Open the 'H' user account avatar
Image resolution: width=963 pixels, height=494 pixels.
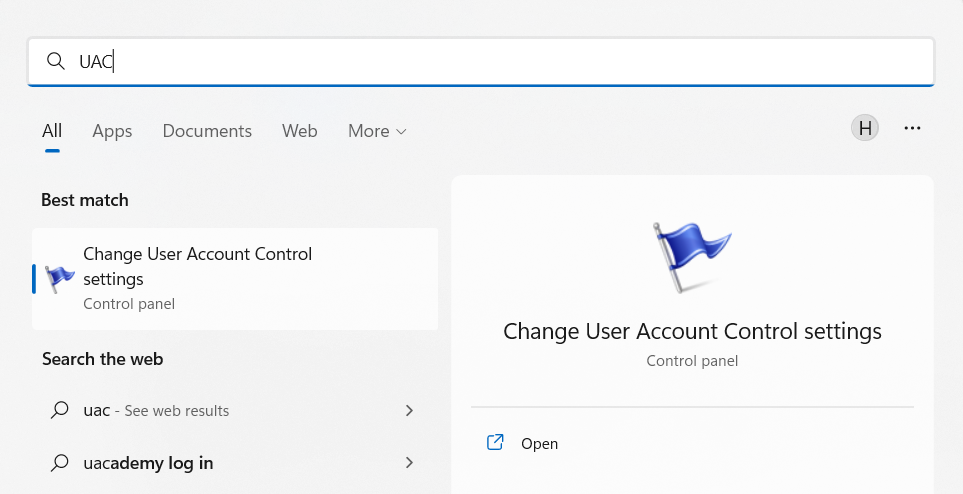pos(865,128)
